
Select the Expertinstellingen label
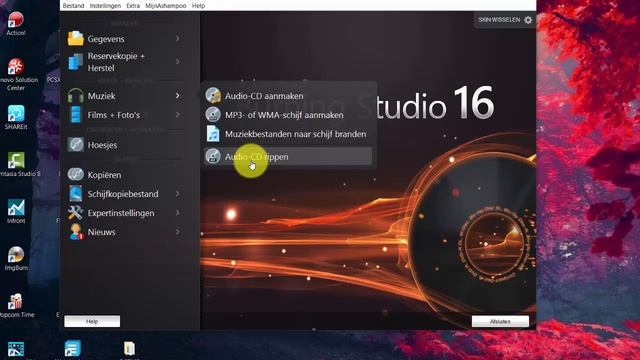pyautogui.click(x=121, y=213)
